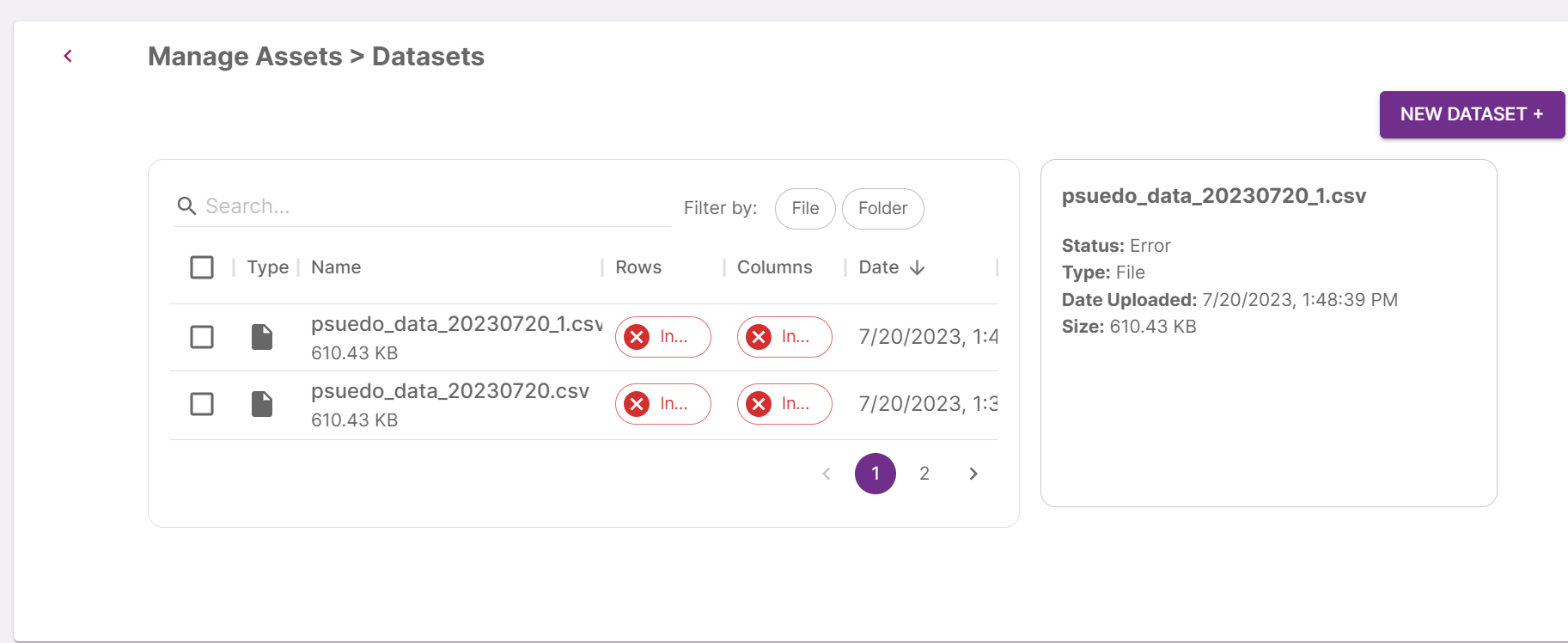
Task: Check the checkbox for psuedo_data_20230720.csv
Action: [201, 404]
